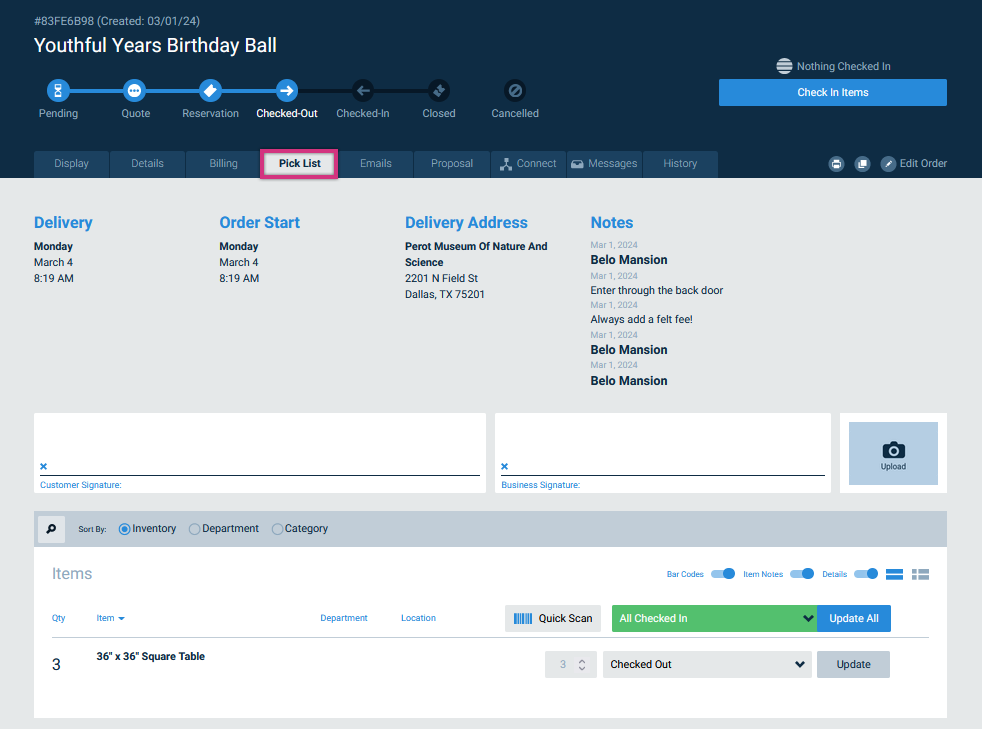Viewport: 982px width, 729px height.
Task: Toggle the Item Notes switch
Action: (x=802, y=574)
